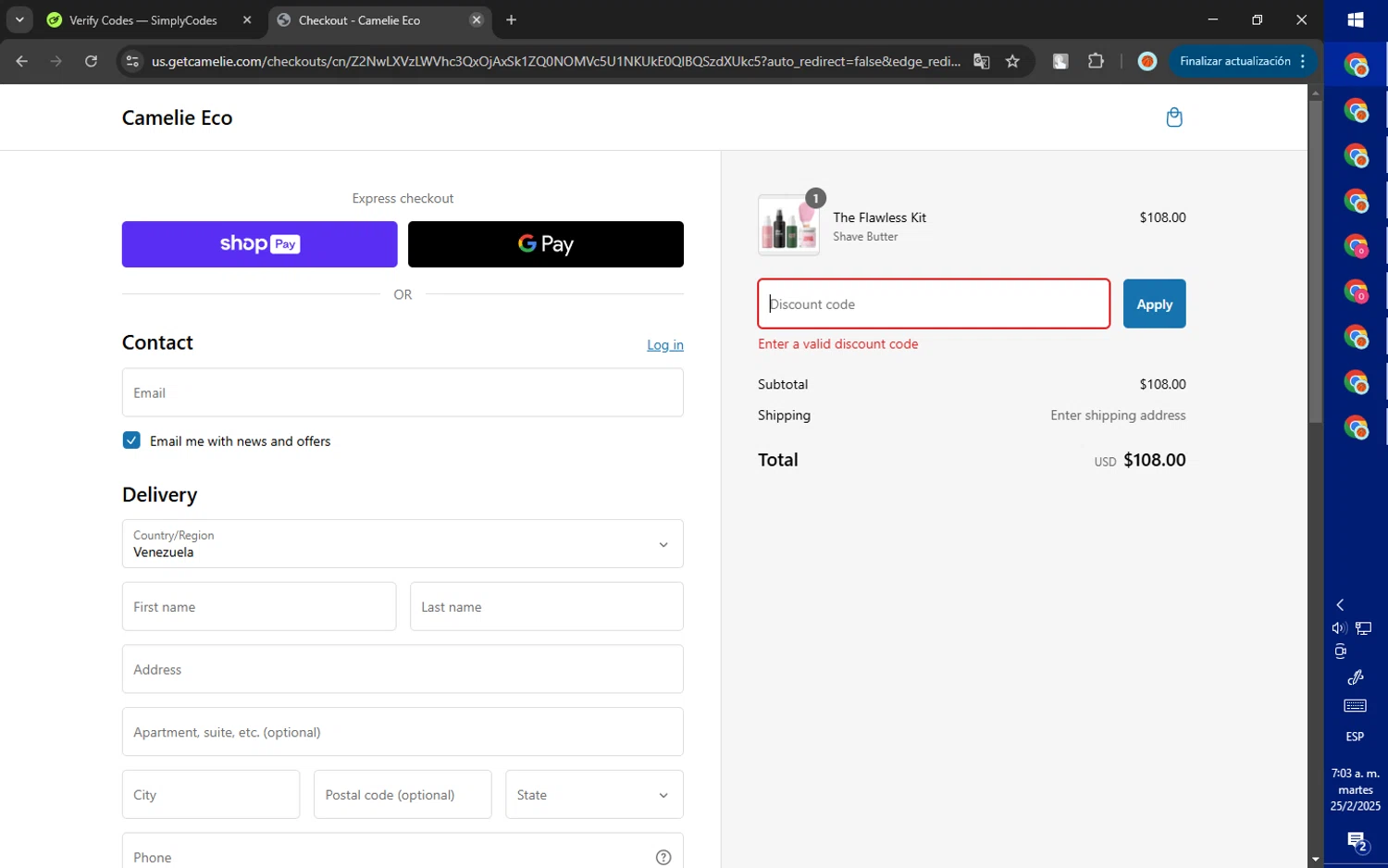The height and width of the screenshot is (868, 1388).
Task: Click the site information icon in address bar
Action: 132,61
